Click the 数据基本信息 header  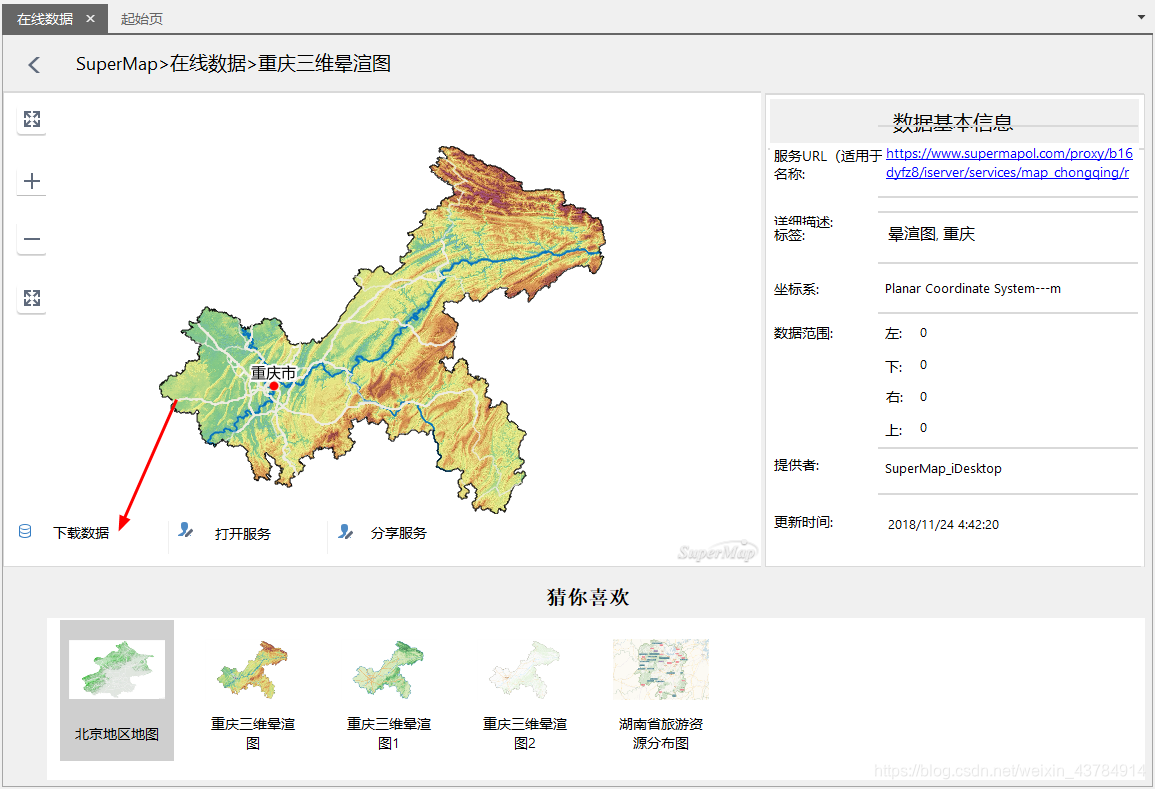(x=953, y=122)
